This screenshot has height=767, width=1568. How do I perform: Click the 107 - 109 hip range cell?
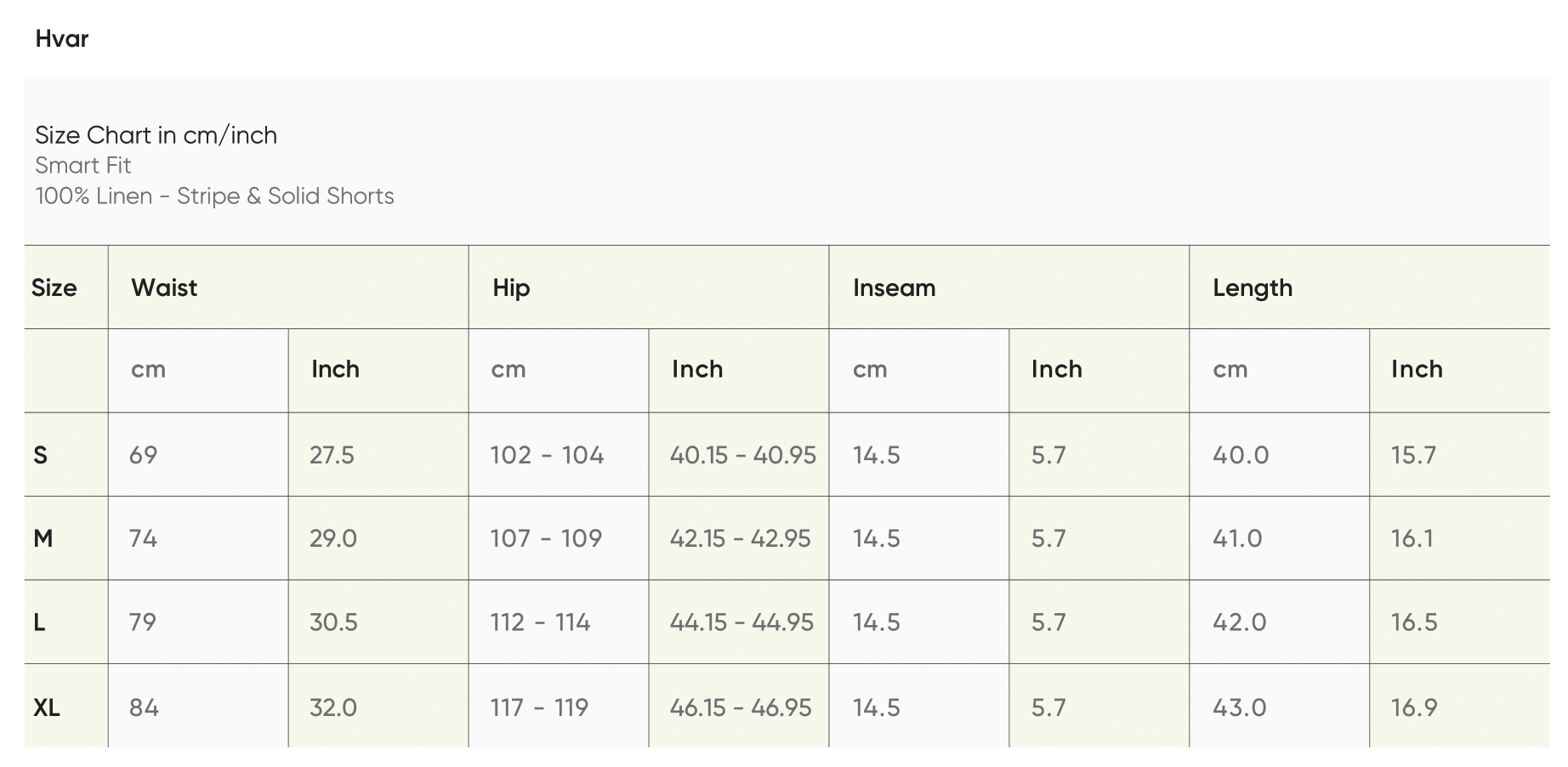pyautogui.click(x=546, y=539)
